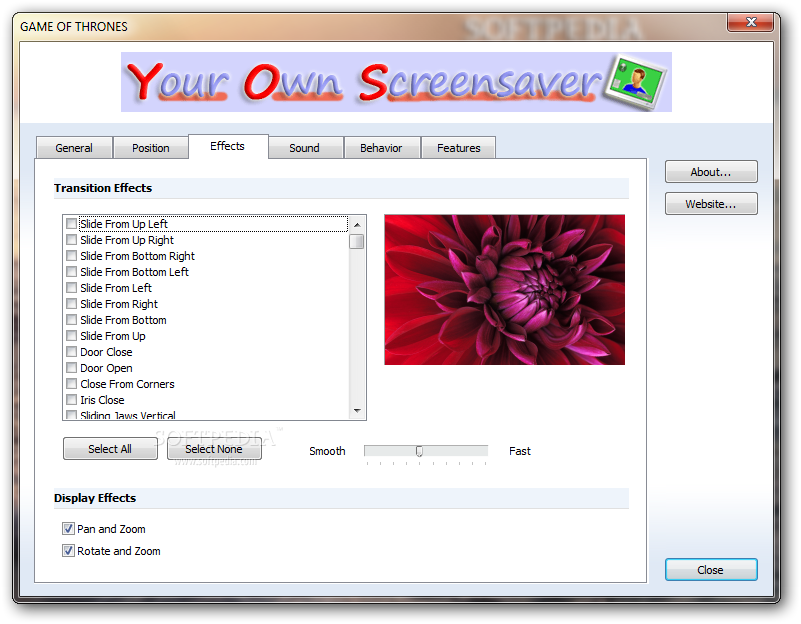Click the Smooth label beside slider
The height and width of the screenshot is (624, 801).
(327, 451)
